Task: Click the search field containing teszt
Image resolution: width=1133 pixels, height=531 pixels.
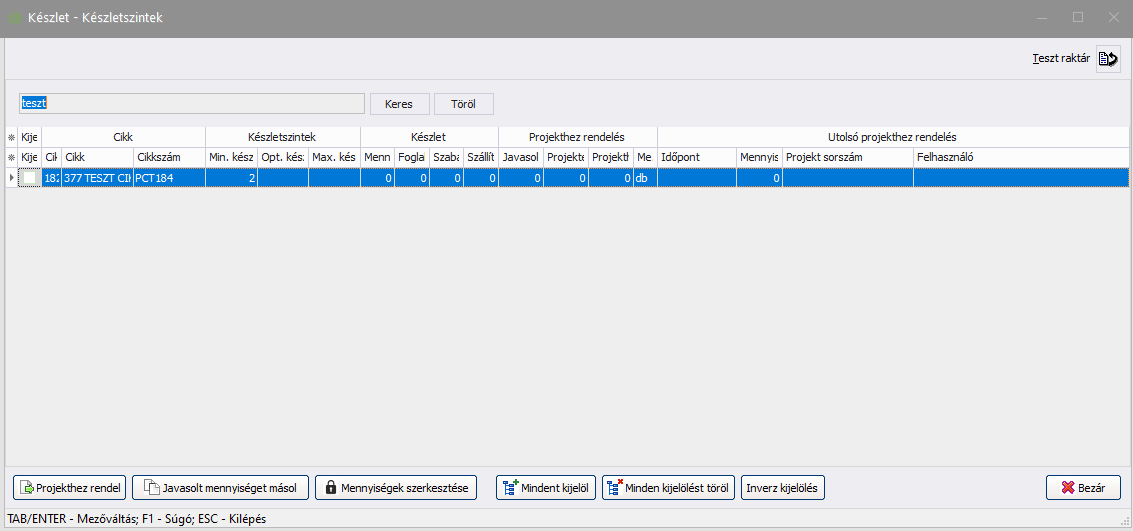Action: pyautogui.click(x=191, y=104)
